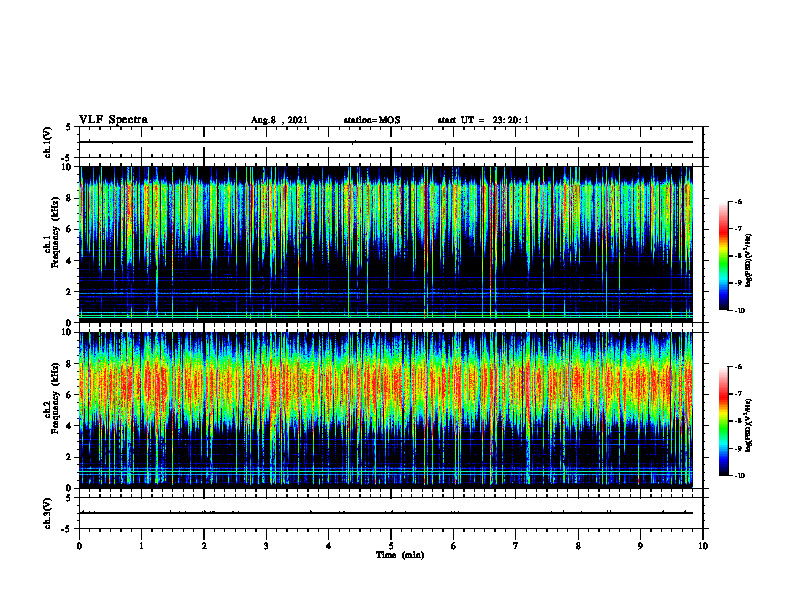Click time axis tick label "5"

[x=391, y=546]
